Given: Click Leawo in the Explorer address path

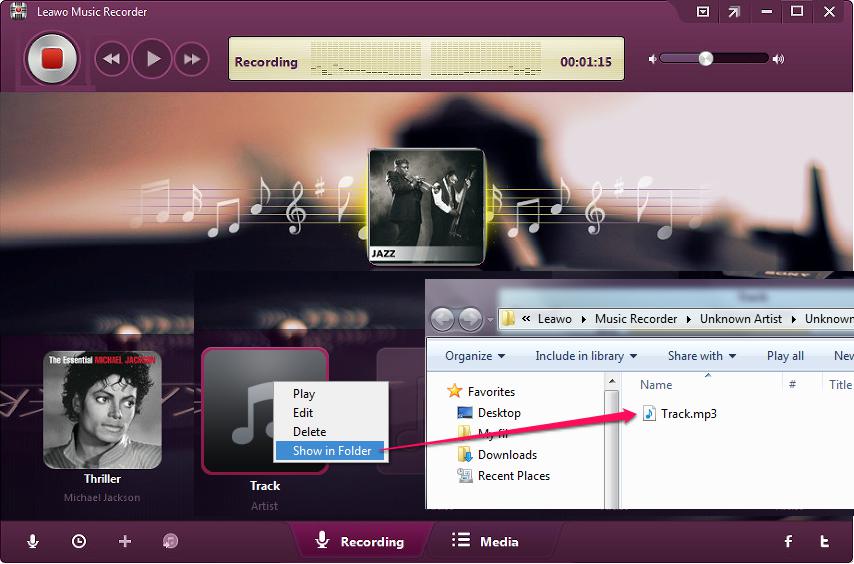Looking at the screenshot, I should click(x=554, y=319).
